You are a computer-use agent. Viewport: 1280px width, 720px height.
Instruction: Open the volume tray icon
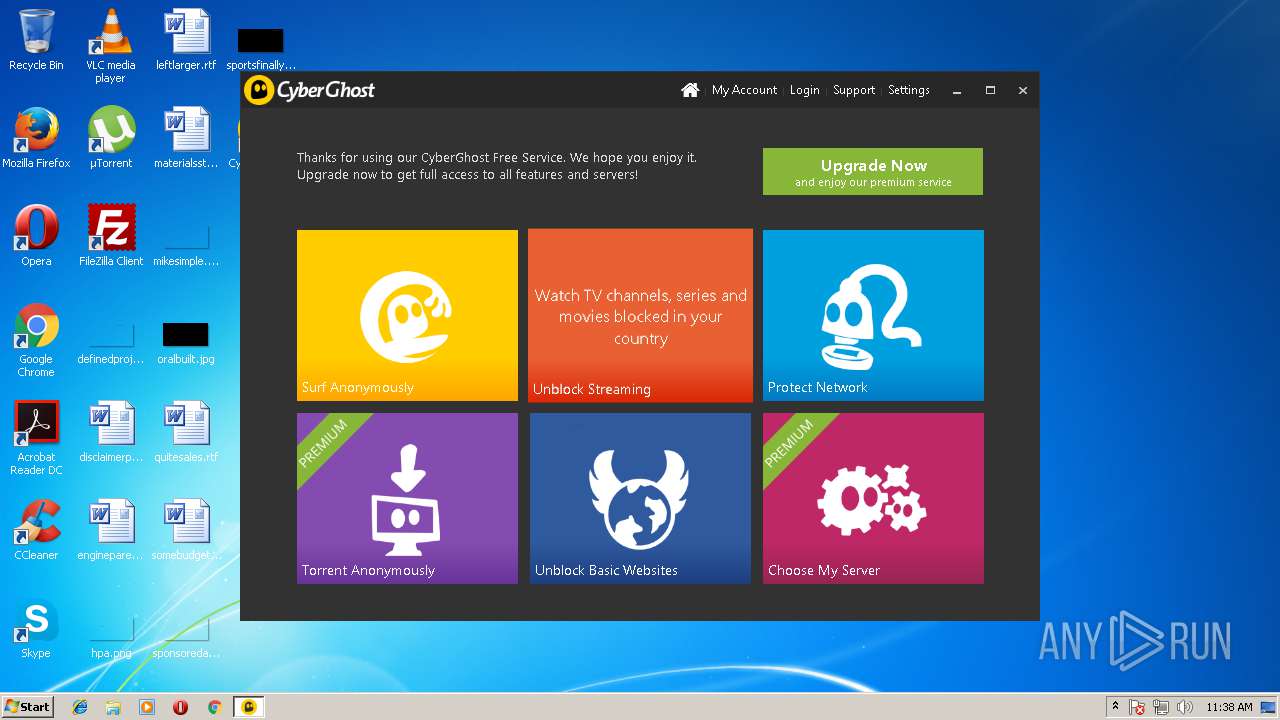click(x=1185, y=707)
